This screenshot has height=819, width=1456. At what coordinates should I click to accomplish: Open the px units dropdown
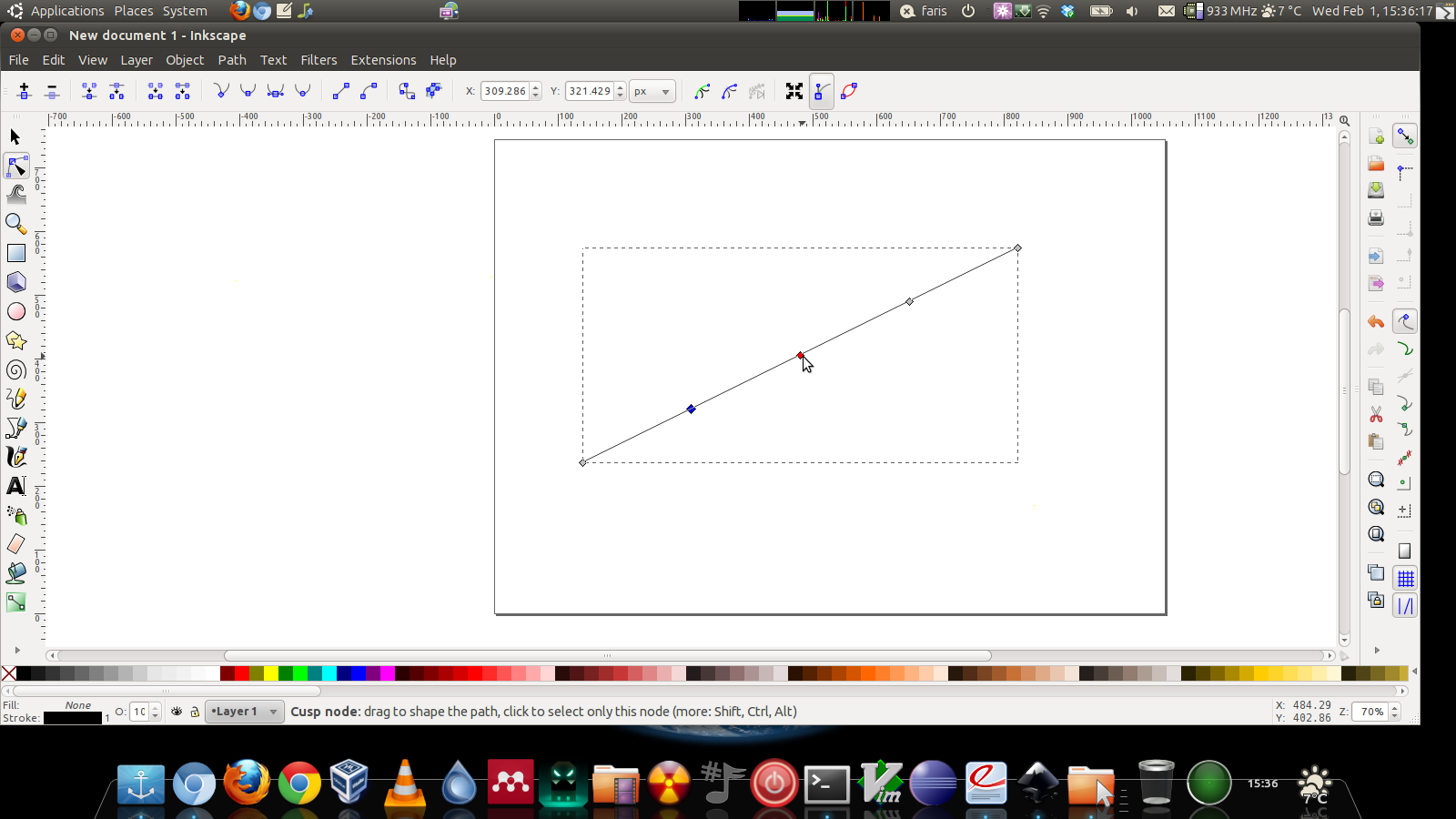(x=652, y=91)
